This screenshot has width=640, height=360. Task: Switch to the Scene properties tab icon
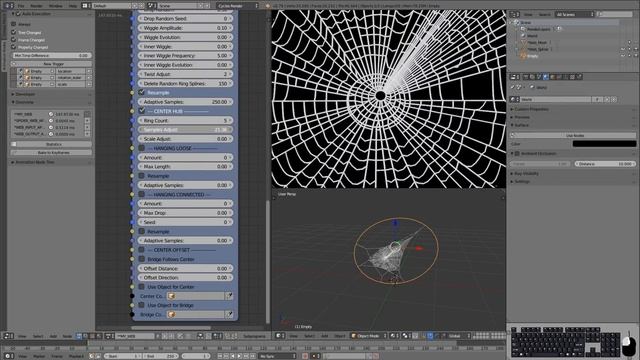(x=539, y=77)
